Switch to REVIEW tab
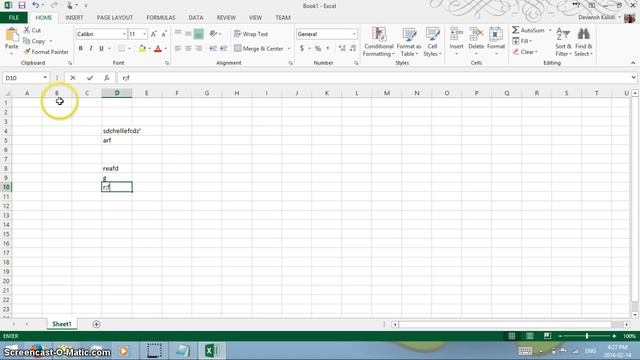This screenshot has height=360, width=640. (226, 18)
